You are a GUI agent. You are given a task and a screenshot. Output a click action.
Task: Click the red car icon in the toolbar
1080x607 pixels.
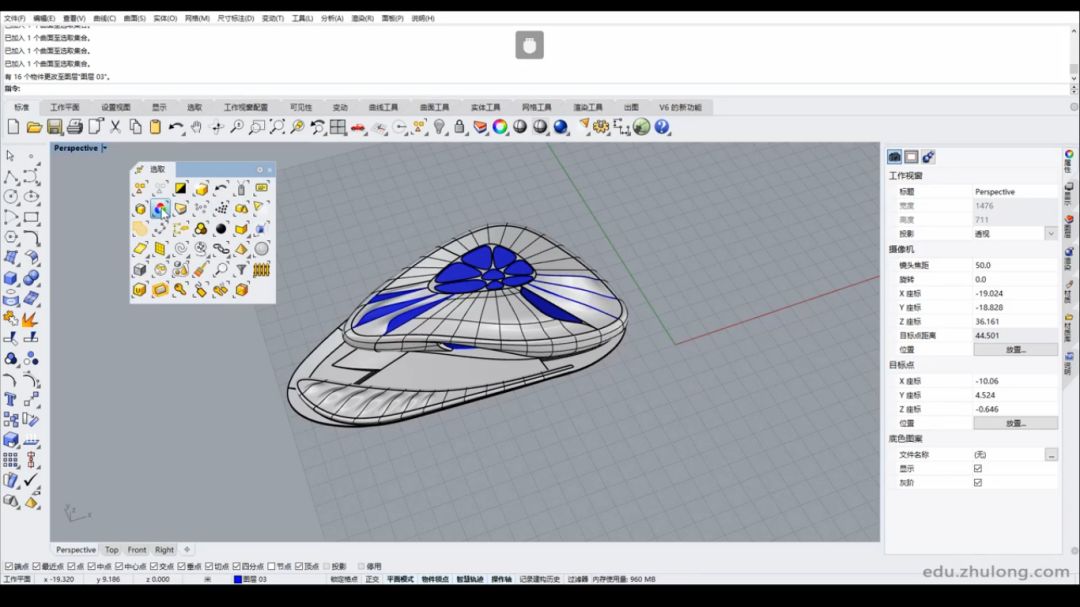click(x=358, y=127)
